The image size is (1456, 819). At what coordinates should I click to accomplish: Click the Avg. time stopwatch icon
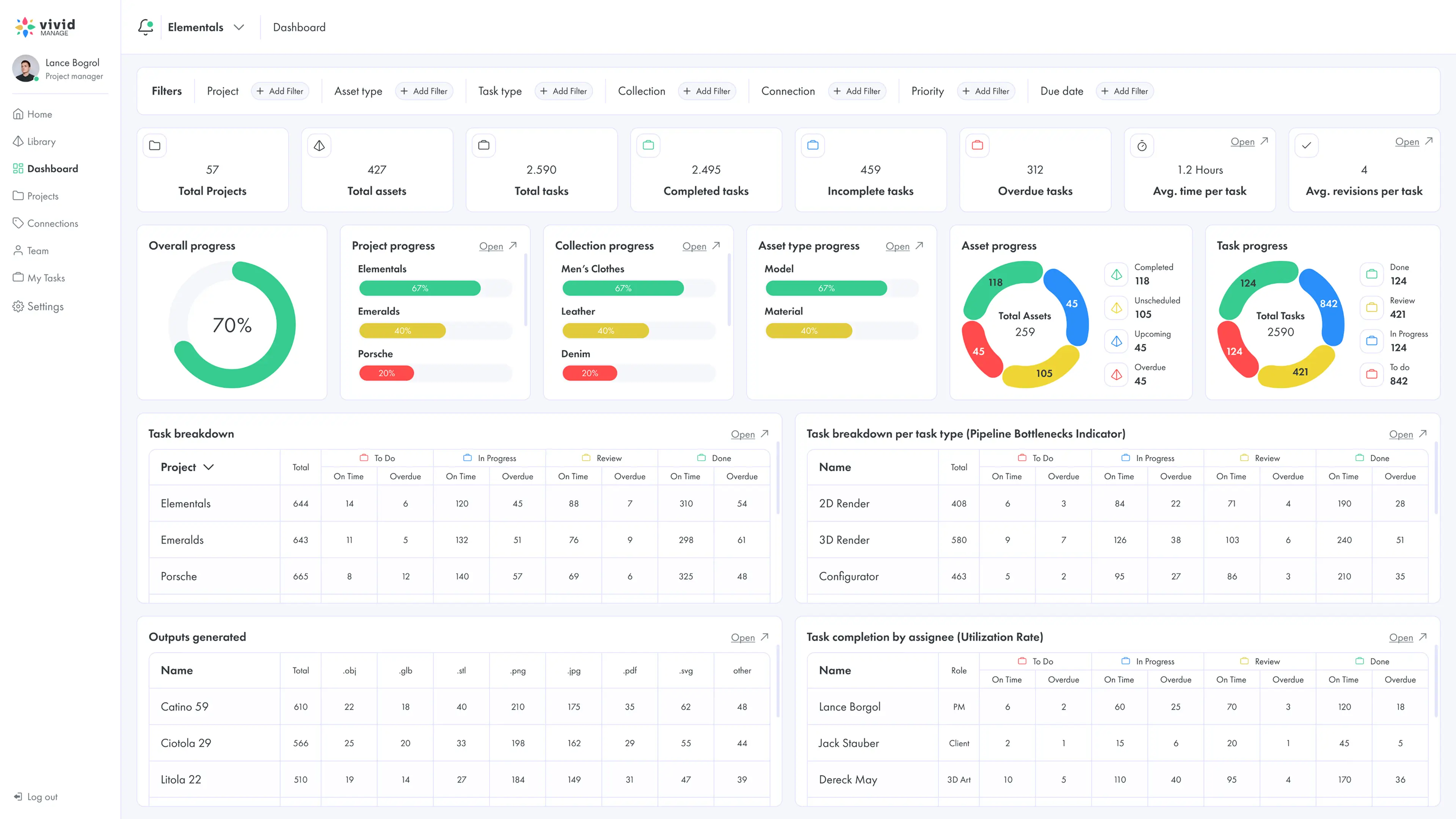[x=1142, y=146]
